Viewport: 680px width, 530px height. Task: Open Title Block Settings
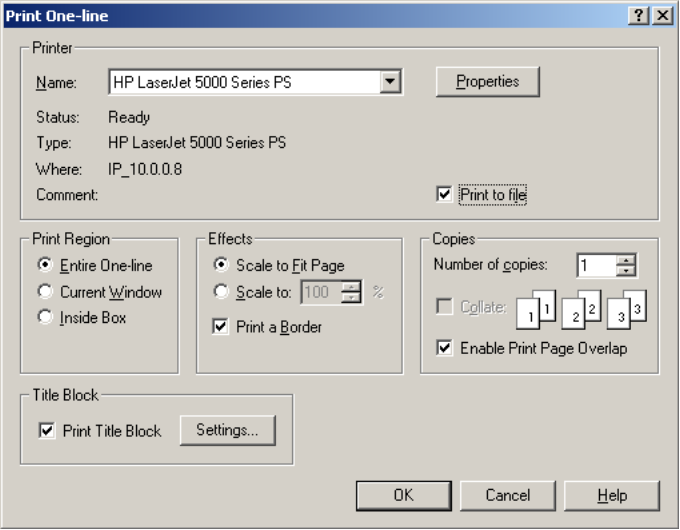(x=228, y=430)
